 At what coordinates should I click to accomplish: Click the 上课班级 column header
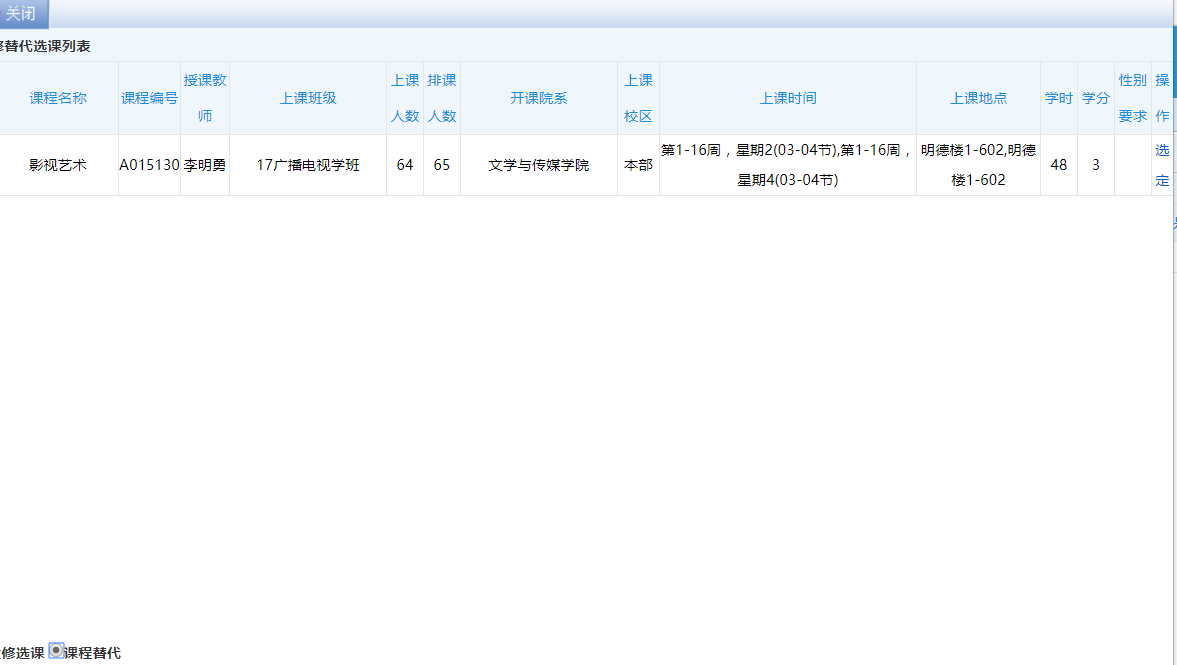(x=308, y=98)
